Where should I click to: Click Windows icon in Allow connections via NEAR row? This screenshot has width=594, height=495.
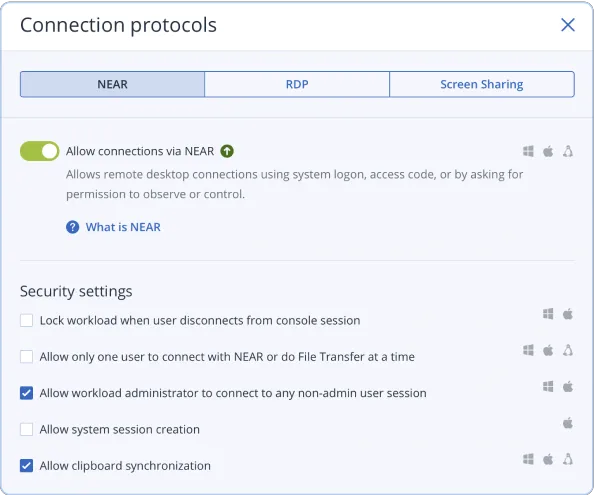click(x=528, y=151)
